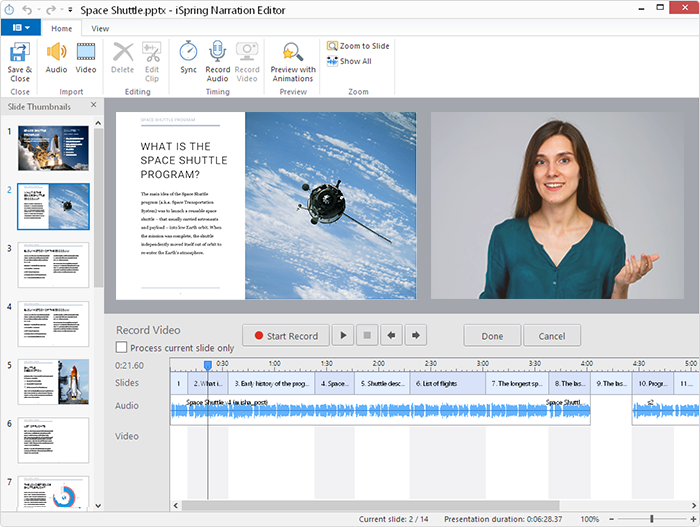Click the Cancel button
This screenshot has width=700, height=527.
click(552, 335)
